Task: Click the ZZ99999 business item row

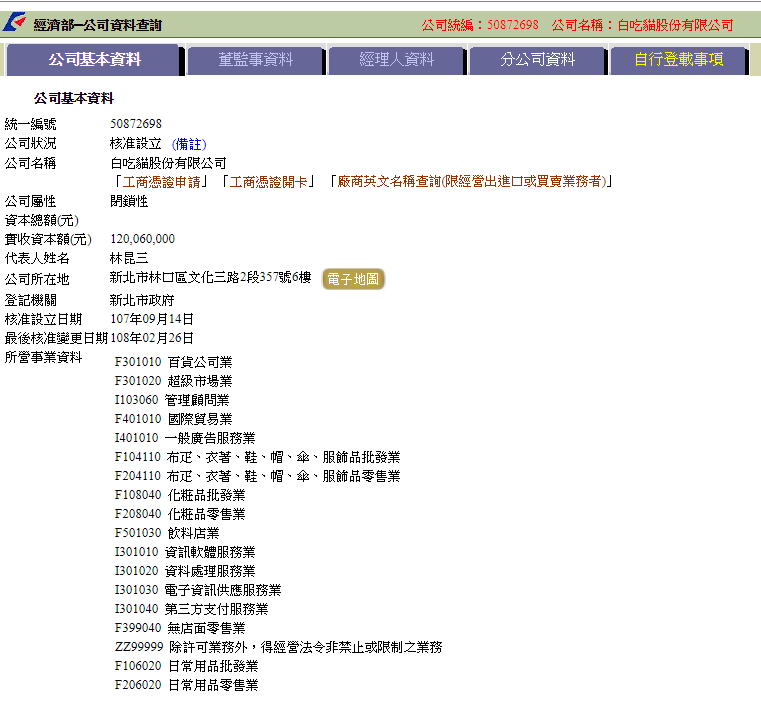Action: click(x=279, y=647)
